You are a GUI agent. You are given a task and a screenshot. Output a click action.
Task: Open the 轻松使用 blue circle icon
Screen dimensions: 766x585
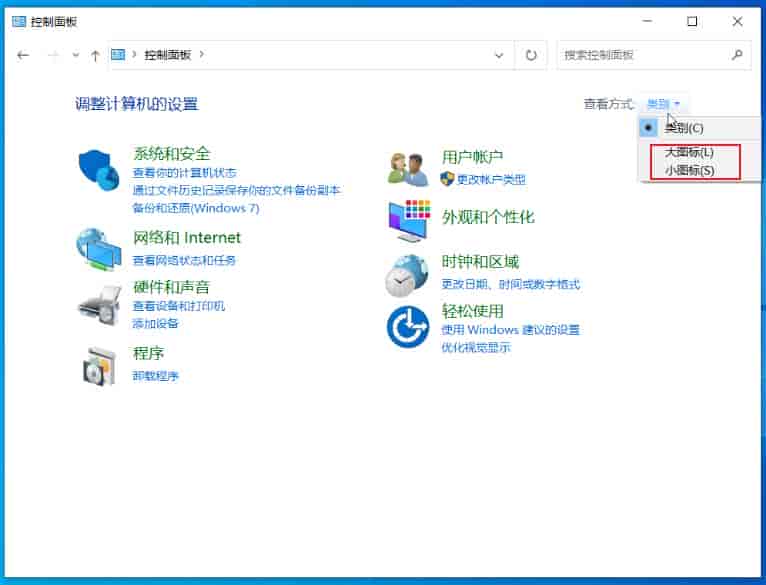[x=408, y=327]
